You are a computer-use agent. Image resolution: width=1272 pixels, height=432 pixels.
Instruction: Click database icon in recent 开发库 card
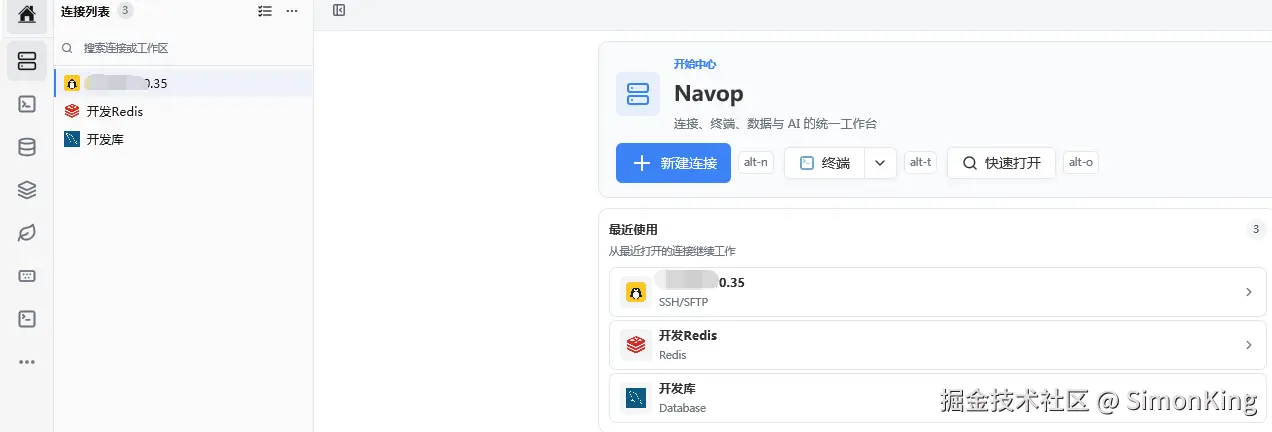click(x=636, y=398)
